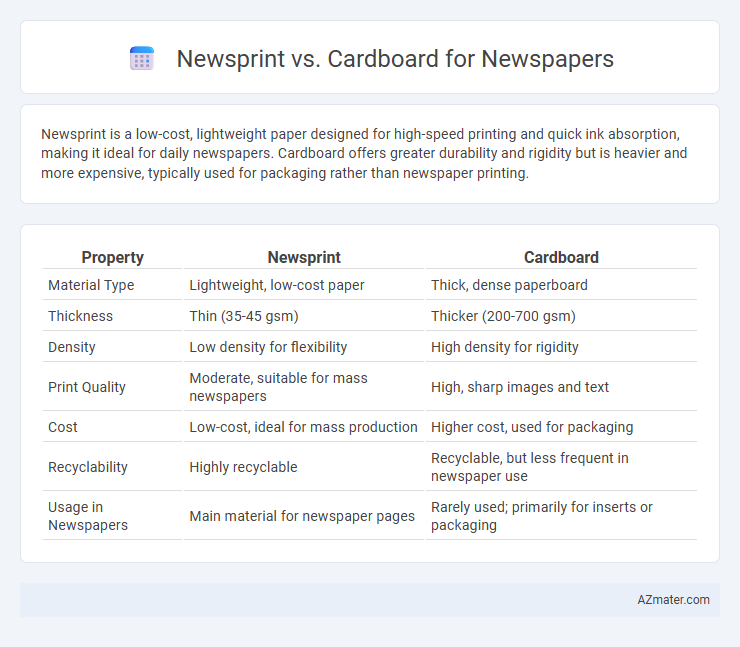Click 'Low-cost, ideal for mass production' cell

pos(304,427)
